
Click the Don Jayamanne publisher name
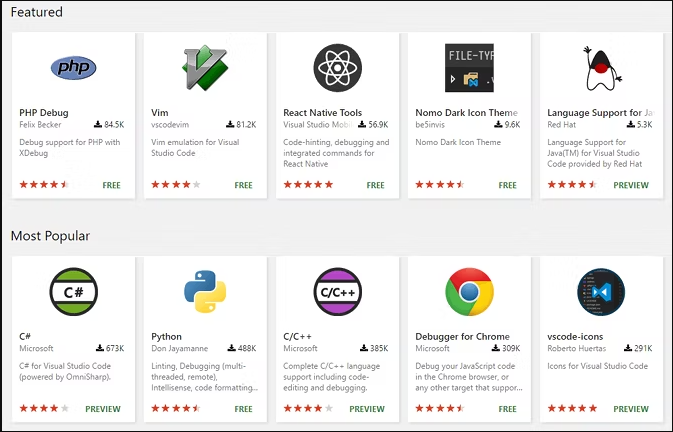(x=179, y=348)
